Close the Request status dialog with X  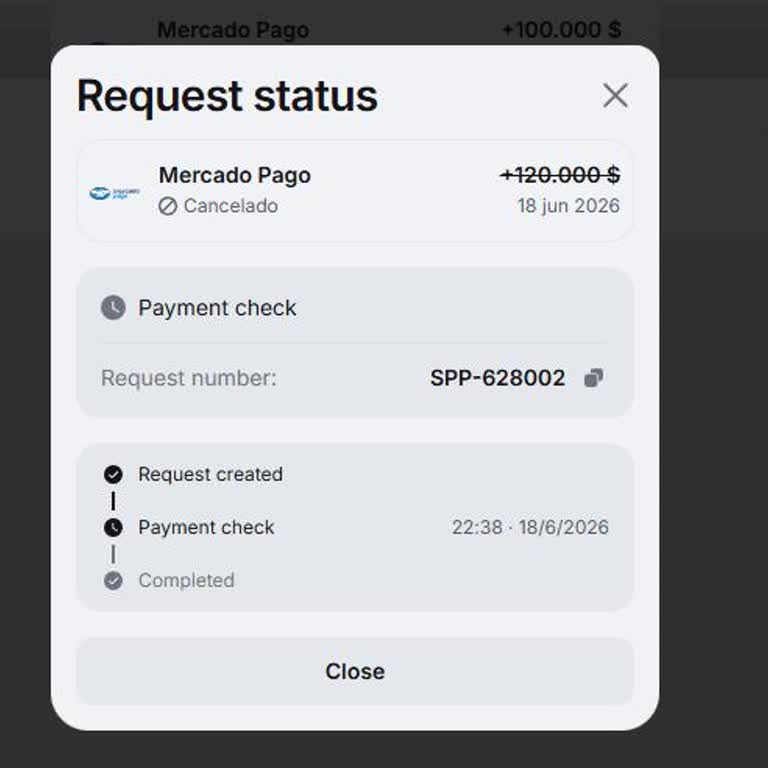pyautogui.click(x=615, y=95)
